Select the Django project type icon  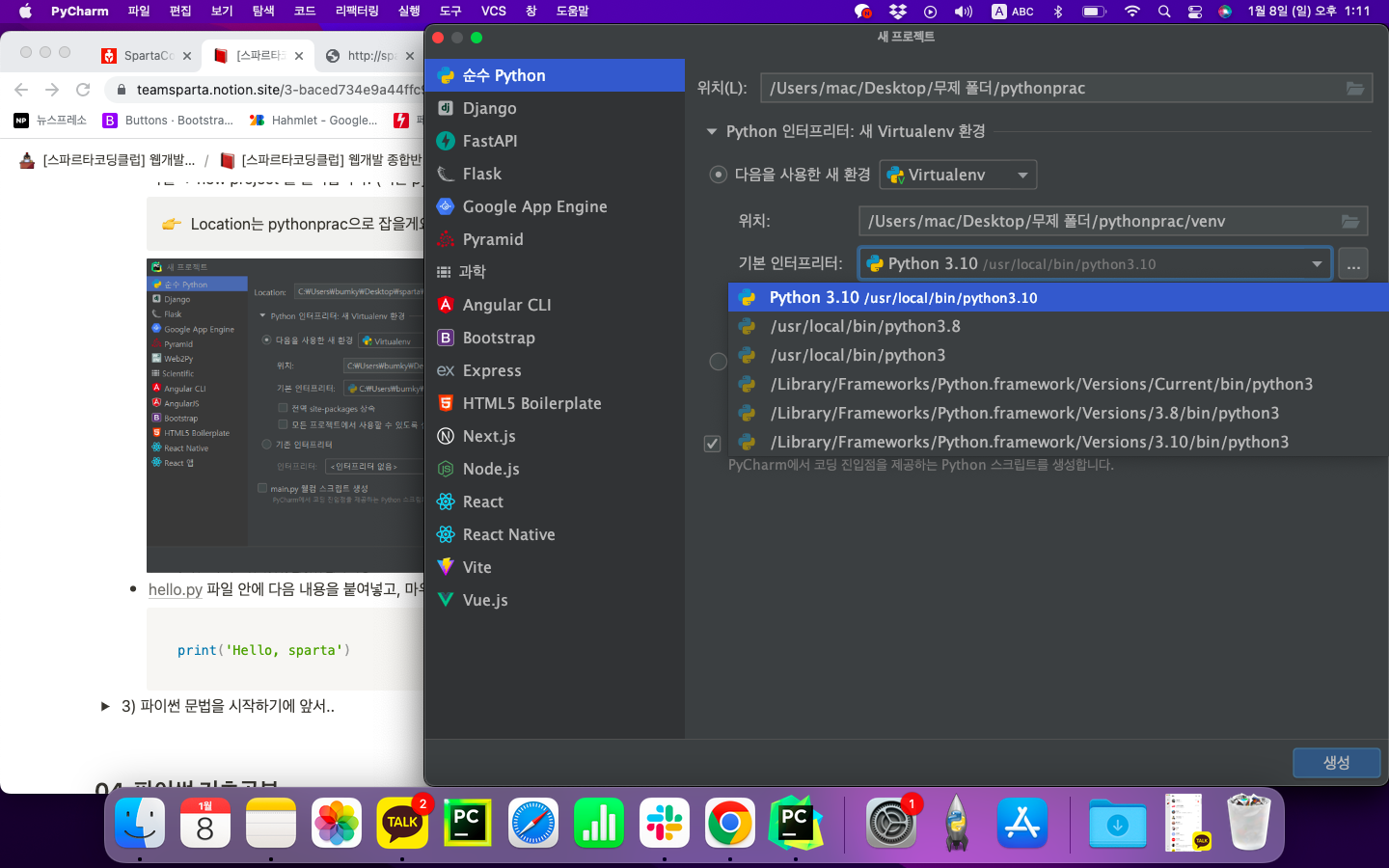[445, 108]
